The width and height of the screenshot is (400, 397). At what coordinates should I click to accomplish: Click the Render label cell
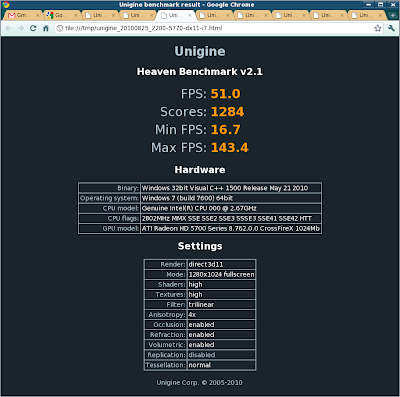coord(165,264)
